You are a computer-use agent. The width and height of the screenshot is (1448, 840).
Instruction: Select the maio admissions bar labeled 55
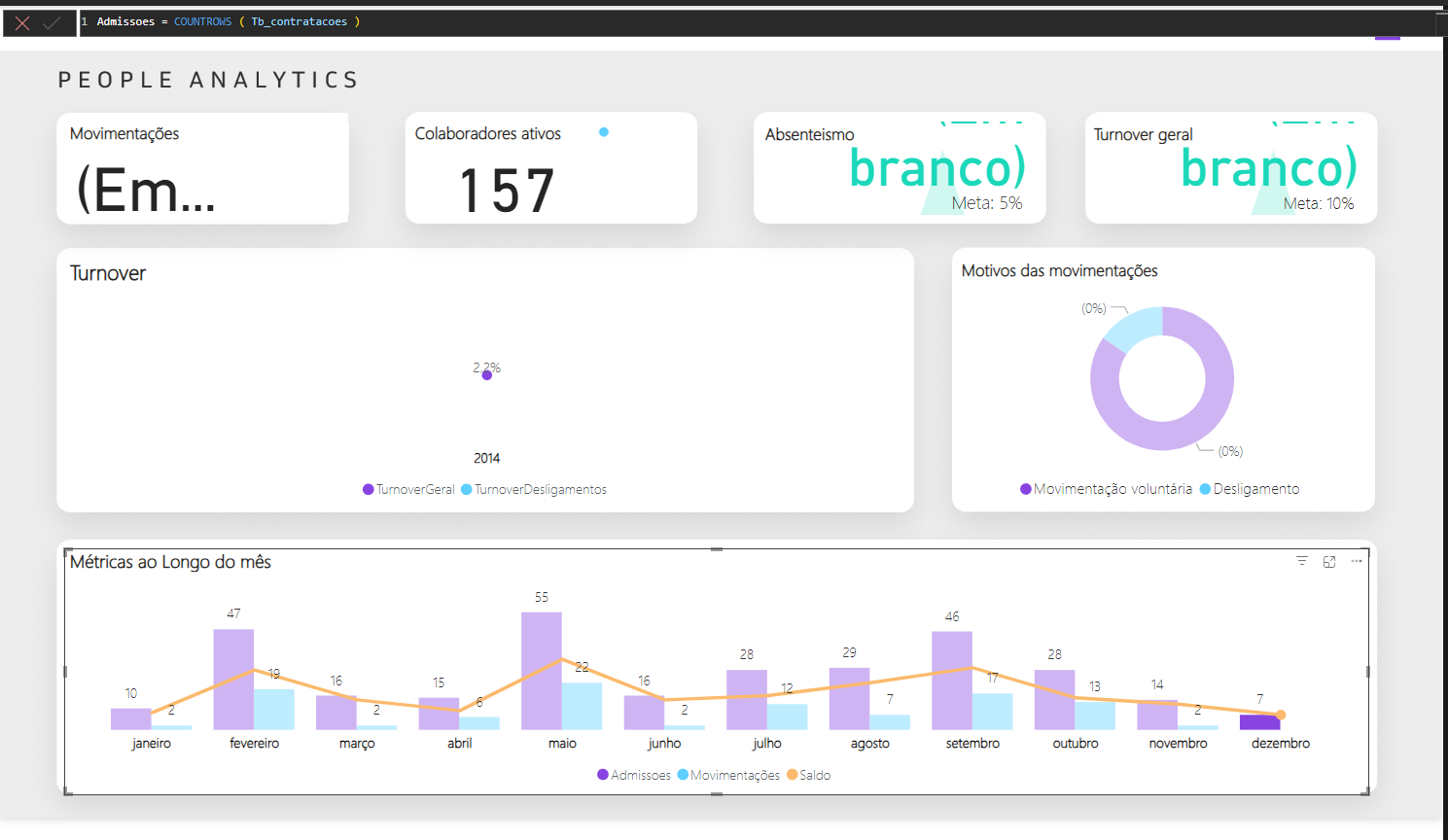(x=542, y=671)
